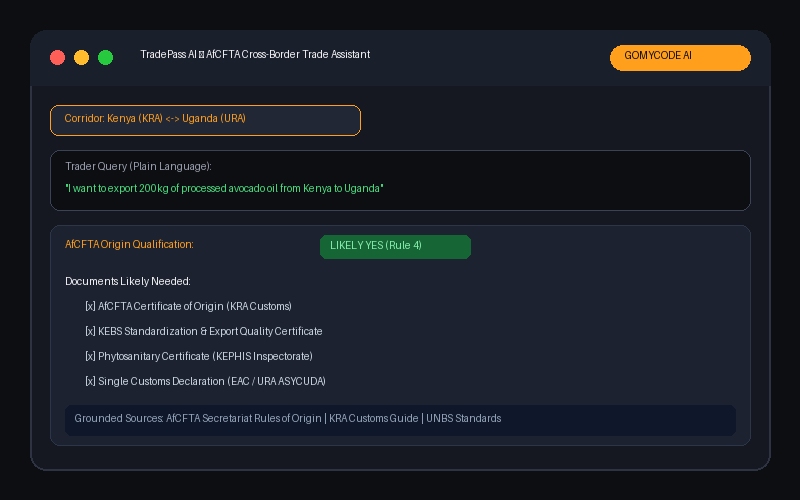Click the yellow minimize window dot
Screen dimensions: 800x500
click(x=82, y=58)
